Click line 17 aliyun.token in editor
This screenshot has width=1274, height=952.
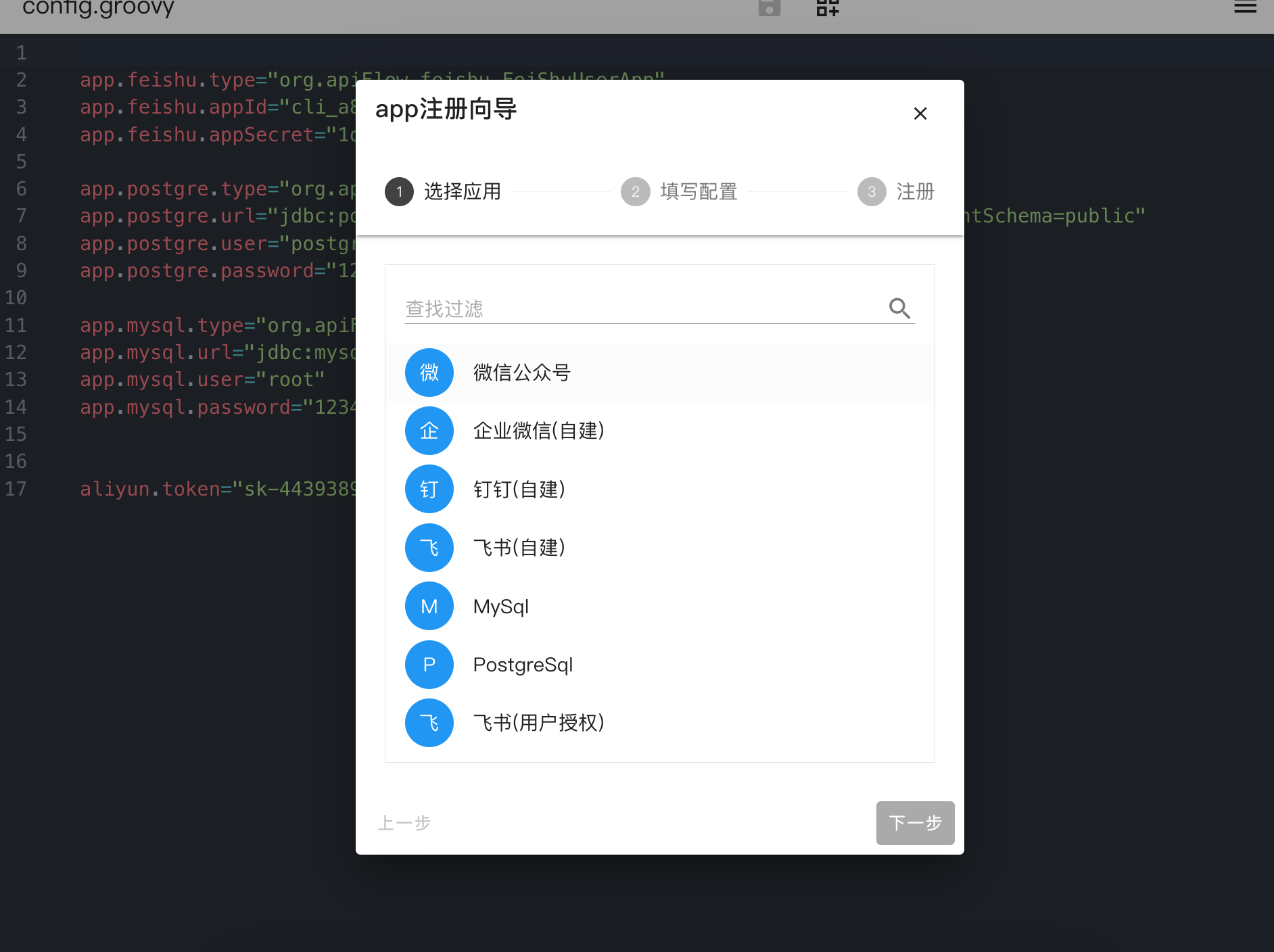pos(216,489)
